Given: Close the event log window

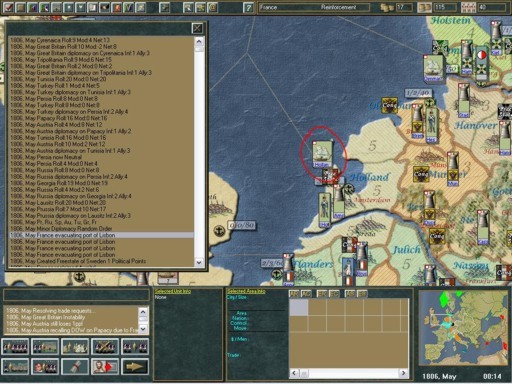Looking at the screenshot, I should pos(197,28).
